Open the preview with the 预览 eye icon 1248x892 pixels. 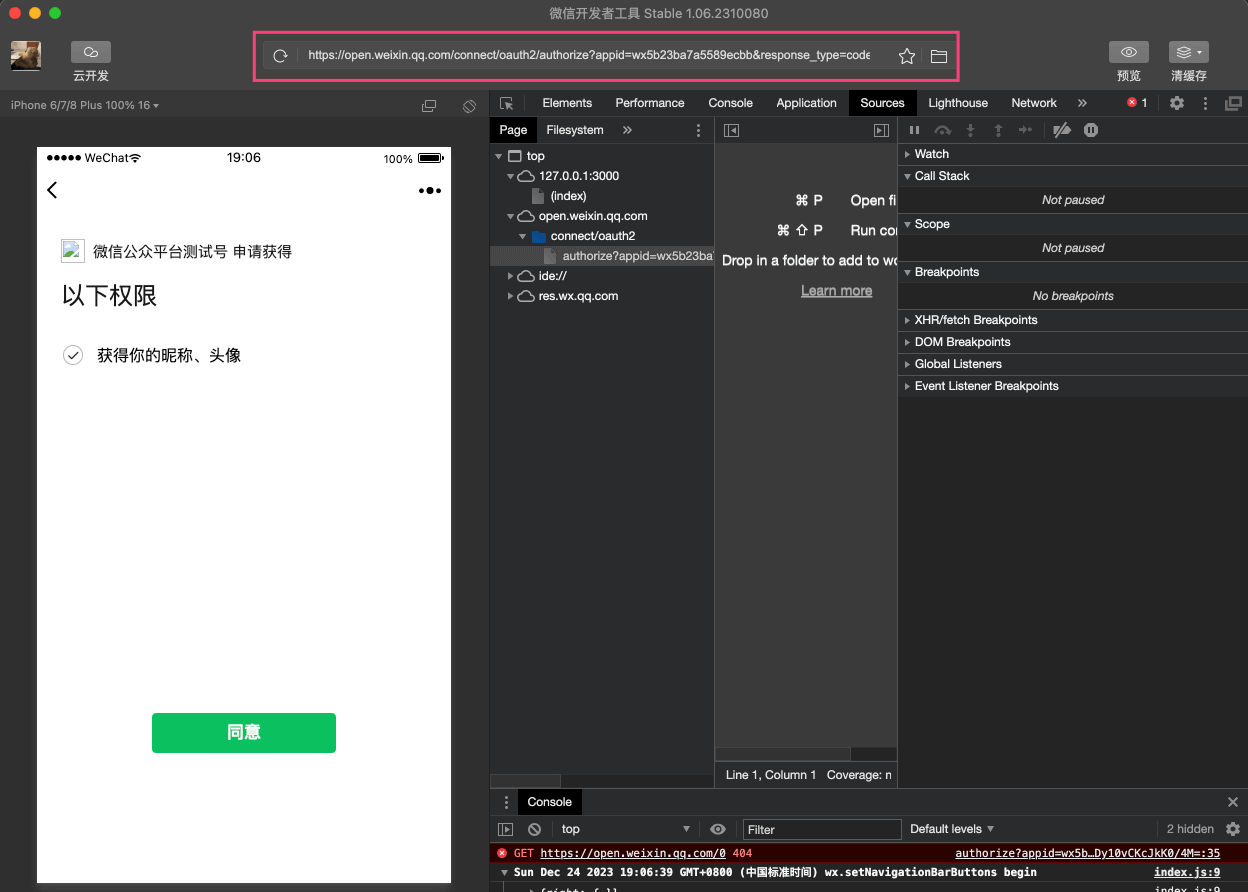coord(1129,51)
